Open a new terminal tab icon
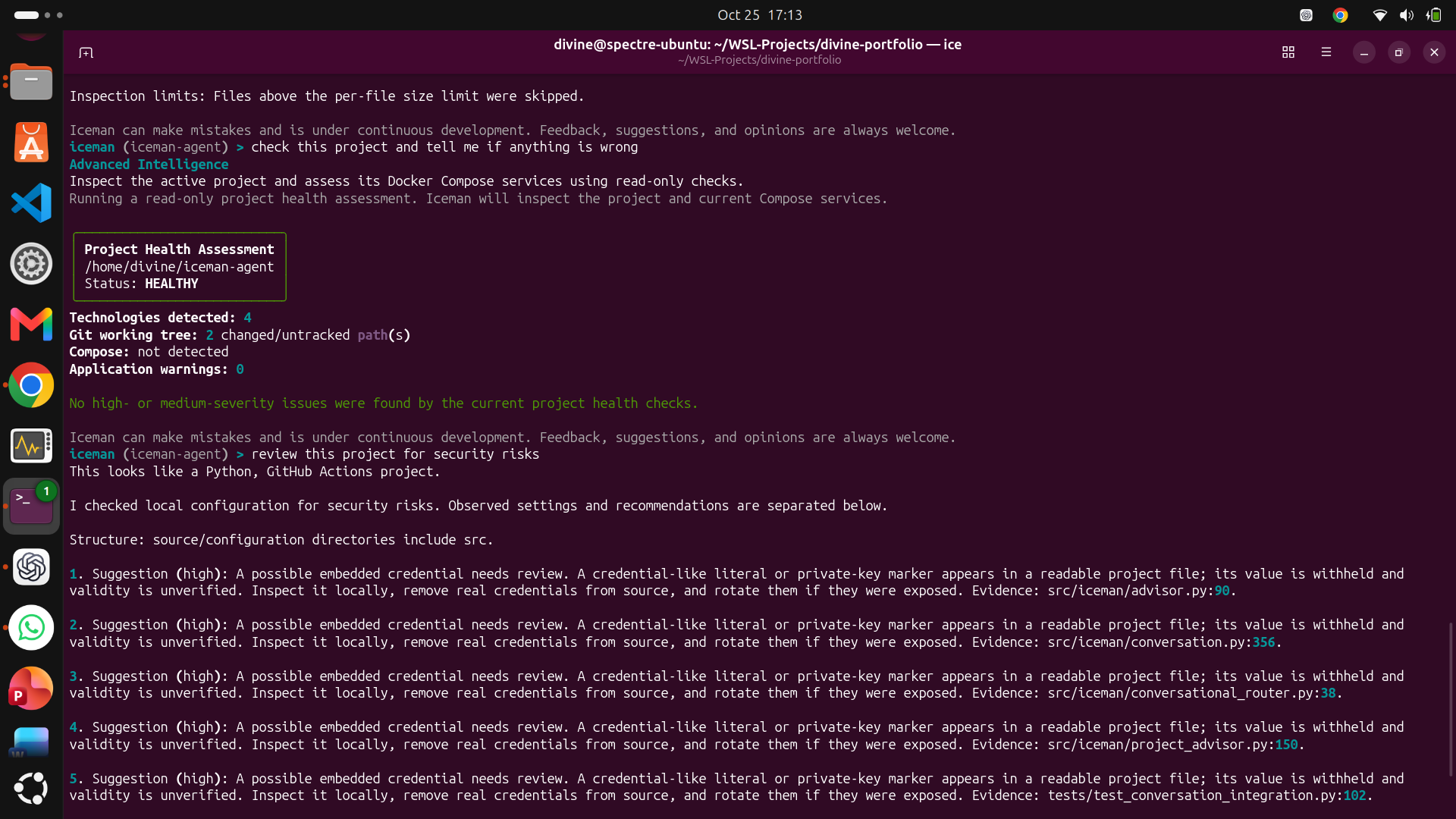Screen dimensions: 1456x819 pyautogui.click(x=86, y=52)
